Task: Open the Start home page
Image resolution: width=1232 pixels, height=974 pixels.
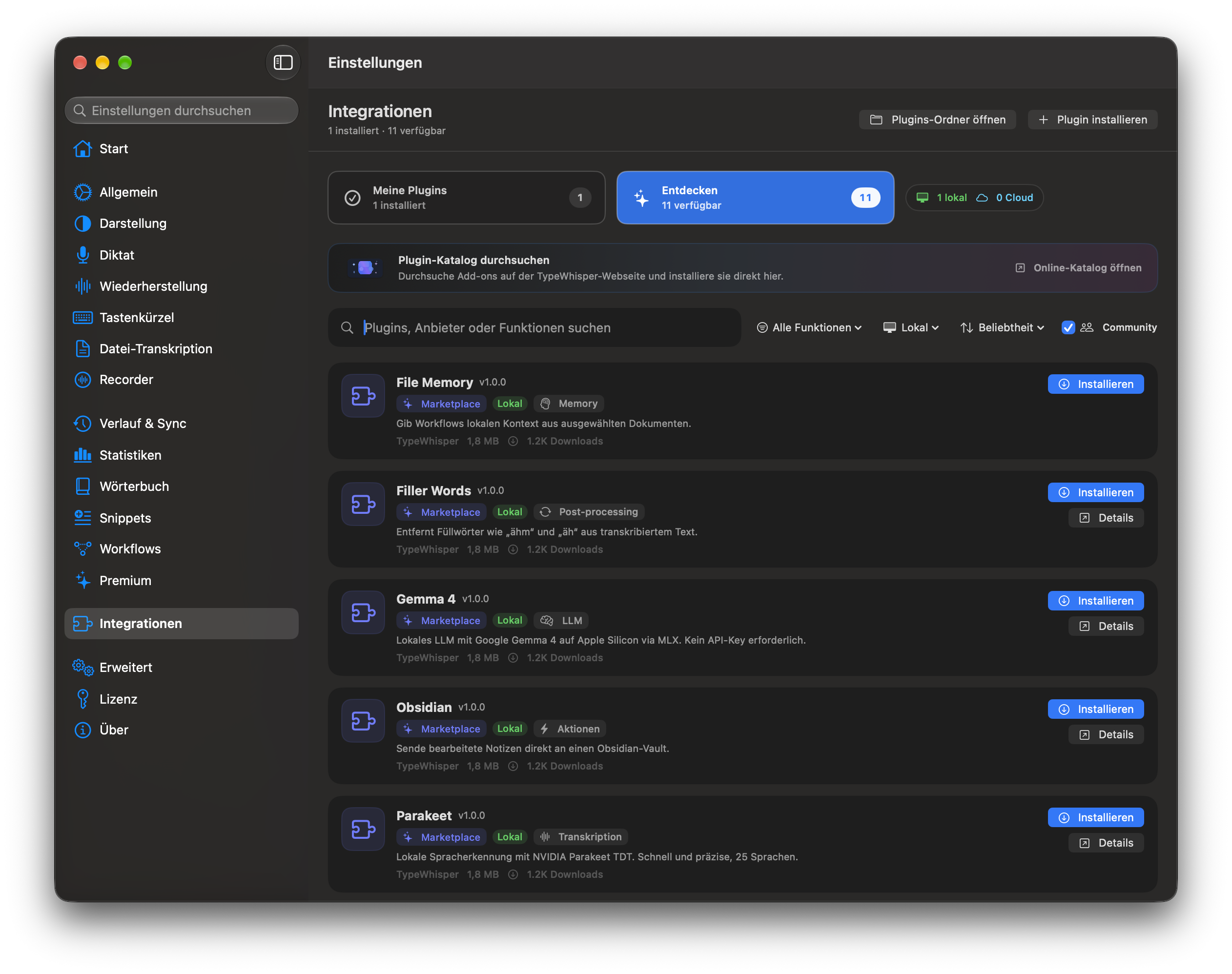Action: 181,149
